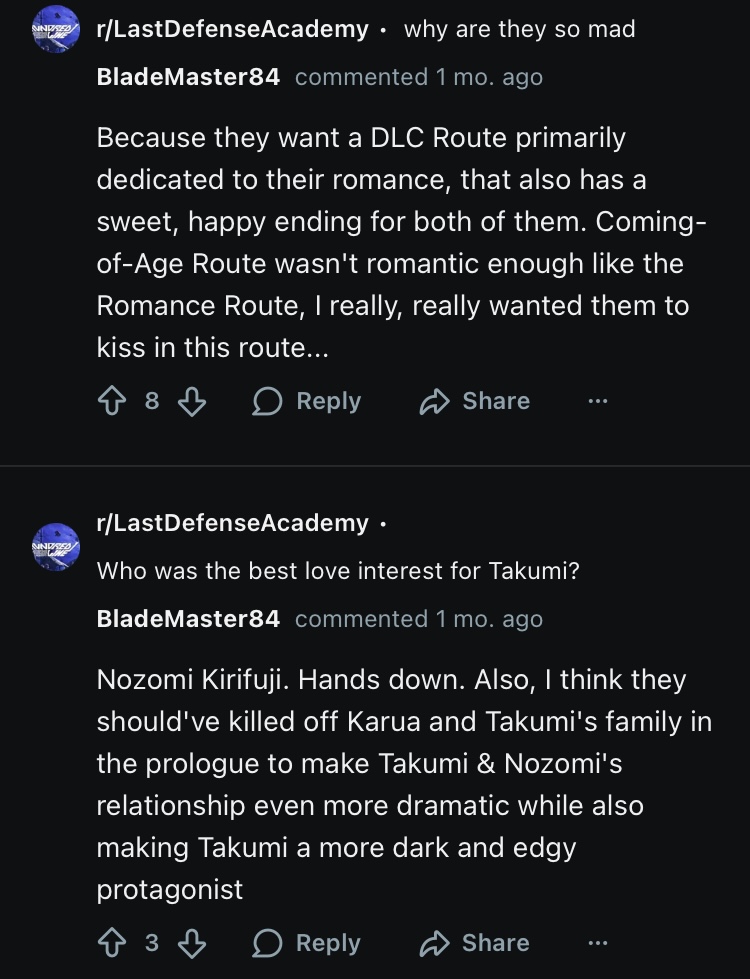This screenshot has height=979, width=750.
Task: Open more options for DLC Route comment
Action: pos(597,402)
